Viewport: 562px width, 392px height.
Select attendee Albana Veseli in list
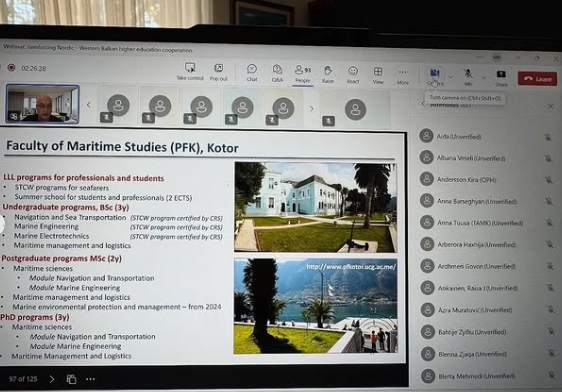coord(471,158)
